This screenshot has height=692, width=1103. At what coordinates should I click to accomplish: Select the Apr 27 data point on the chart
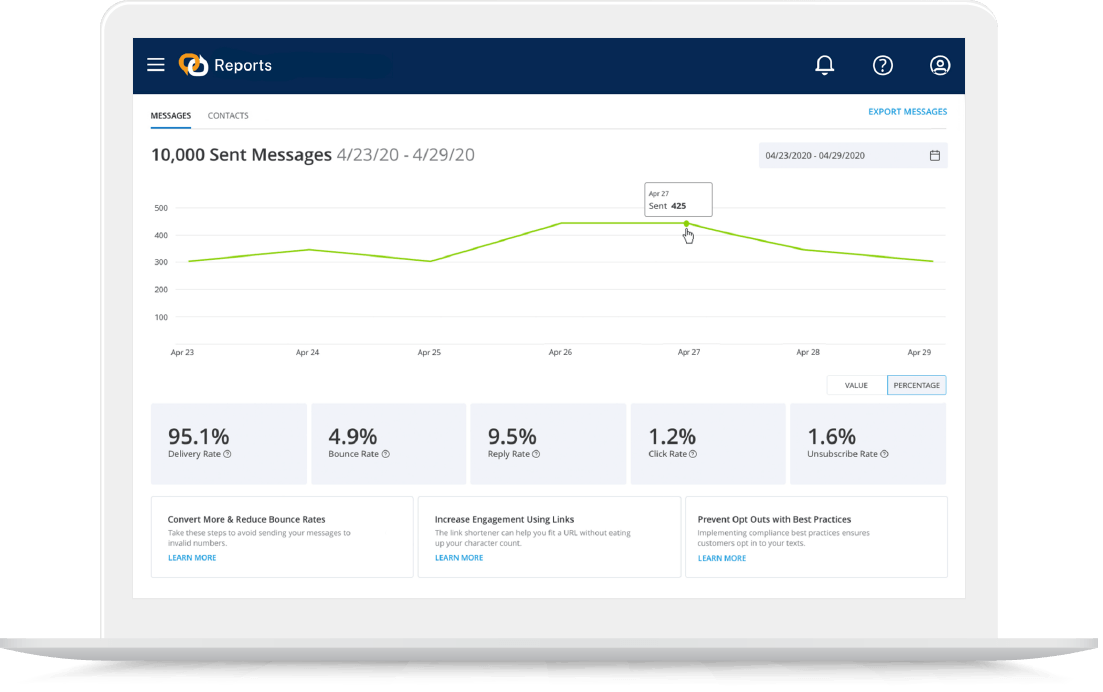click(x=686, y=222)
